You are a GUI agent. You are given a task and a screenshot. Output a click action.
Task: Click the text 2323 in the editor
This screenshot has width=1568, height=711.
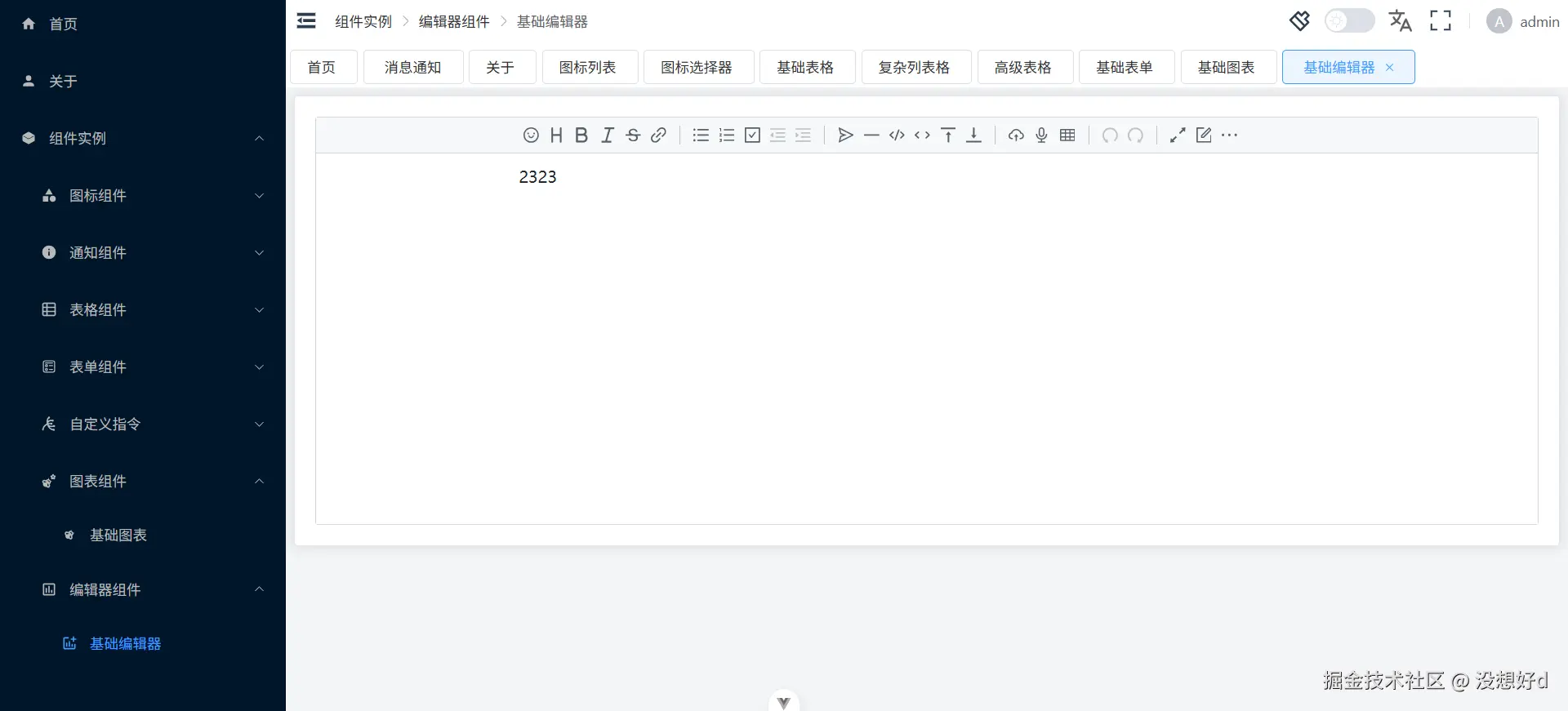click(537, 177)
